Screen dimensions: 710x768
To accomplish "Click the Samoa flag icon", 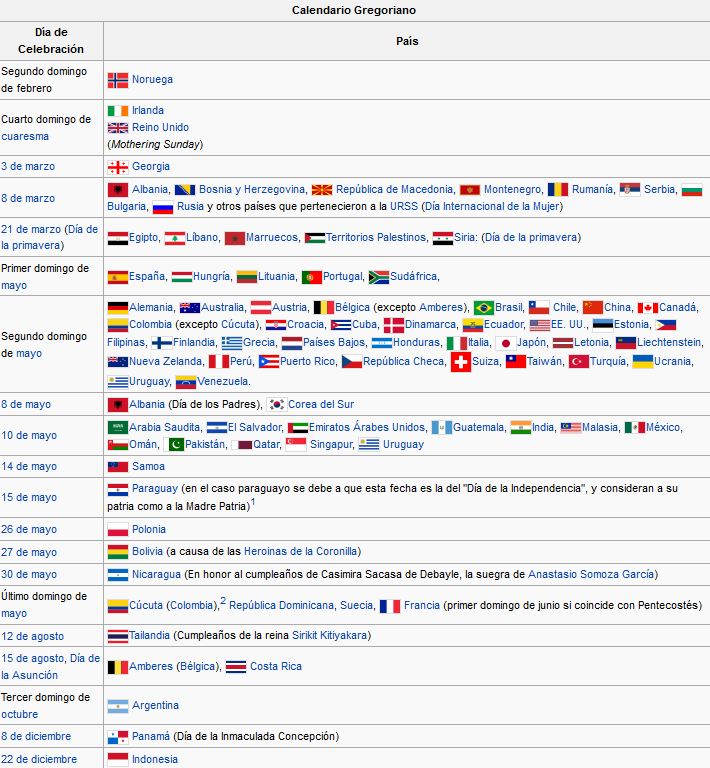I will (x=117, y=467).
